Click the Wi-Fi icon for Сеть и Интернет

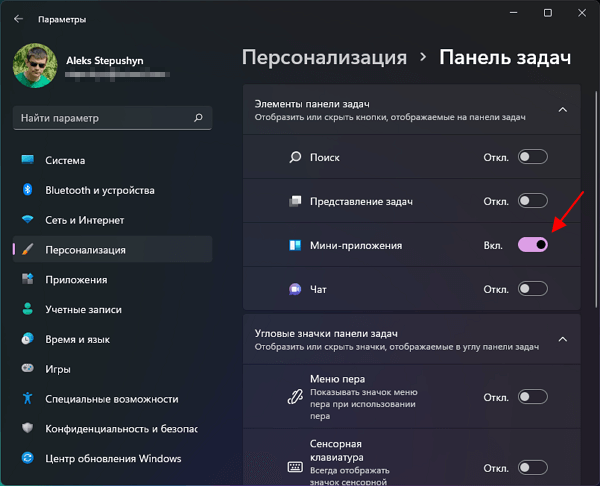click(x=28, y=219)
